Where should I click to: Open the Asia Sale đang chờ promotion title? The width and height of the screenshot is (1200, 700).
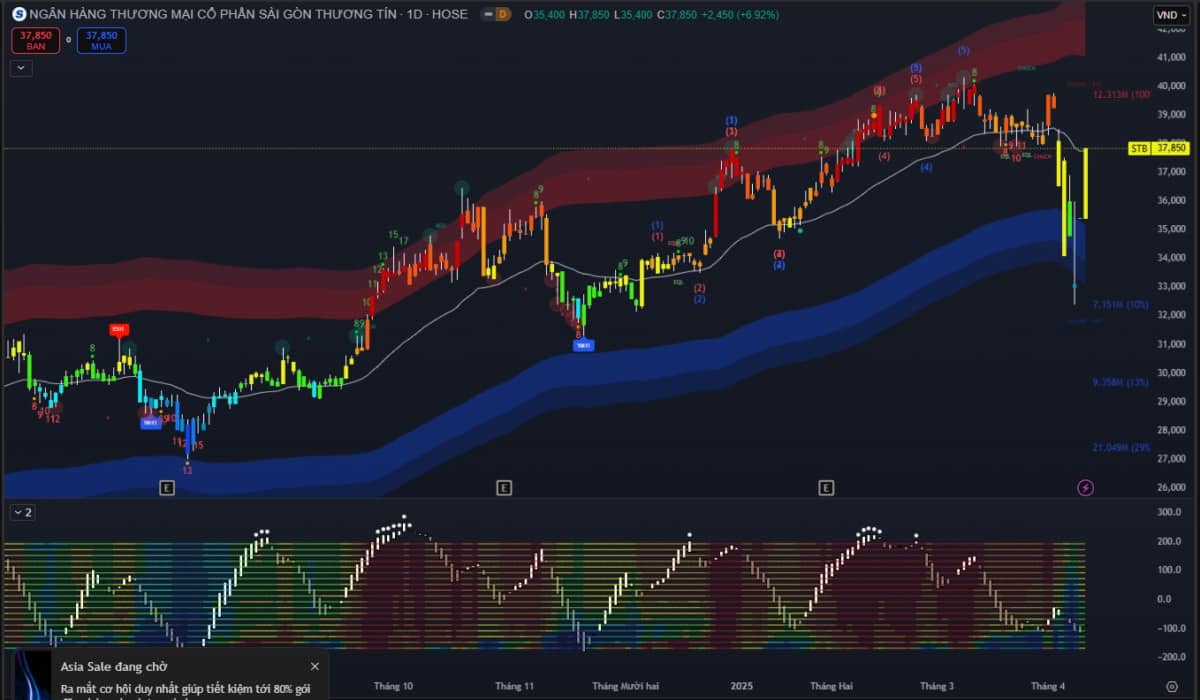[x=114, y=666]
